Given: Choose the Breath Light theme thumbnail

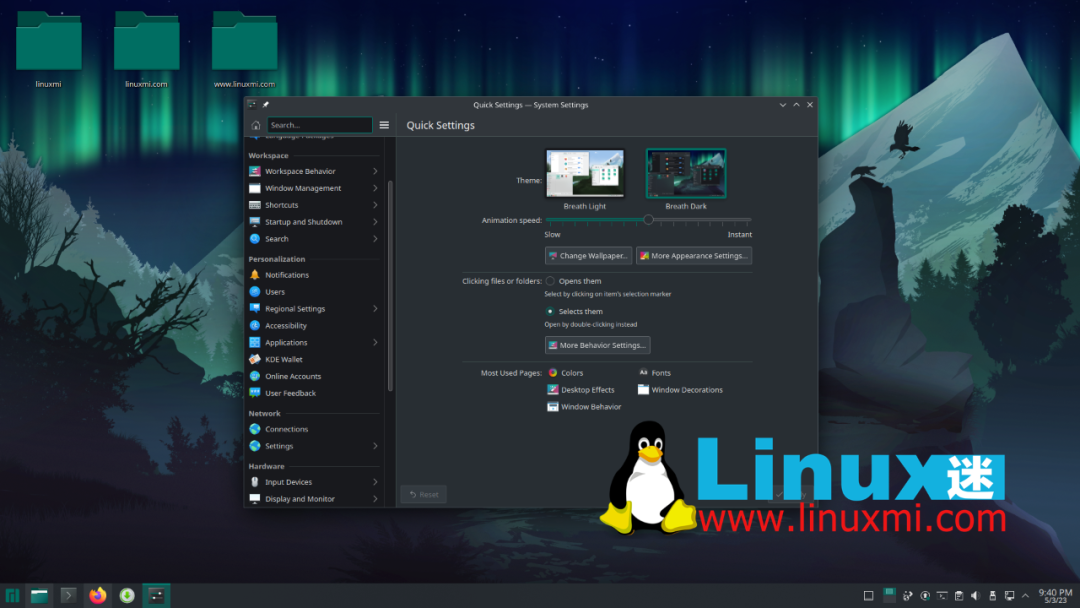Looking at the screenshot, I should tap(585, 174).
